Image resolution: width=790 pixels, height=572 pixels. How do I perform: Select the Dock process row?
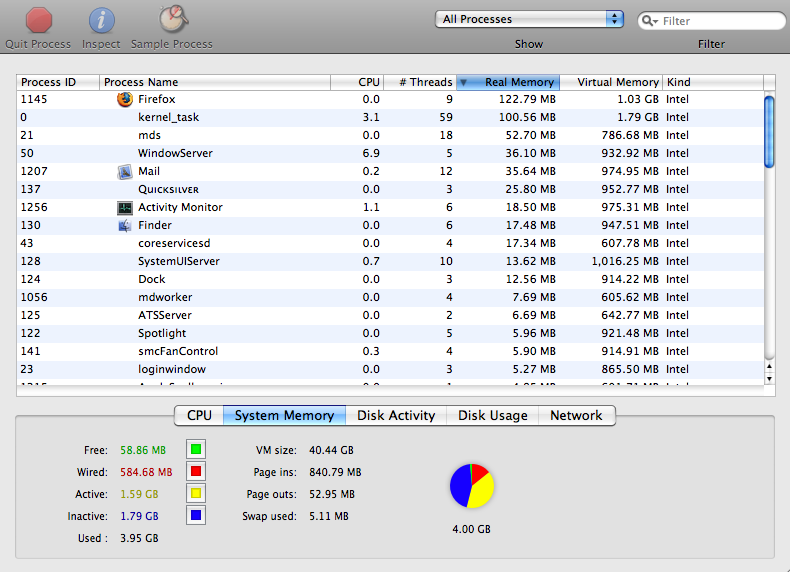(x=390, y=279)
